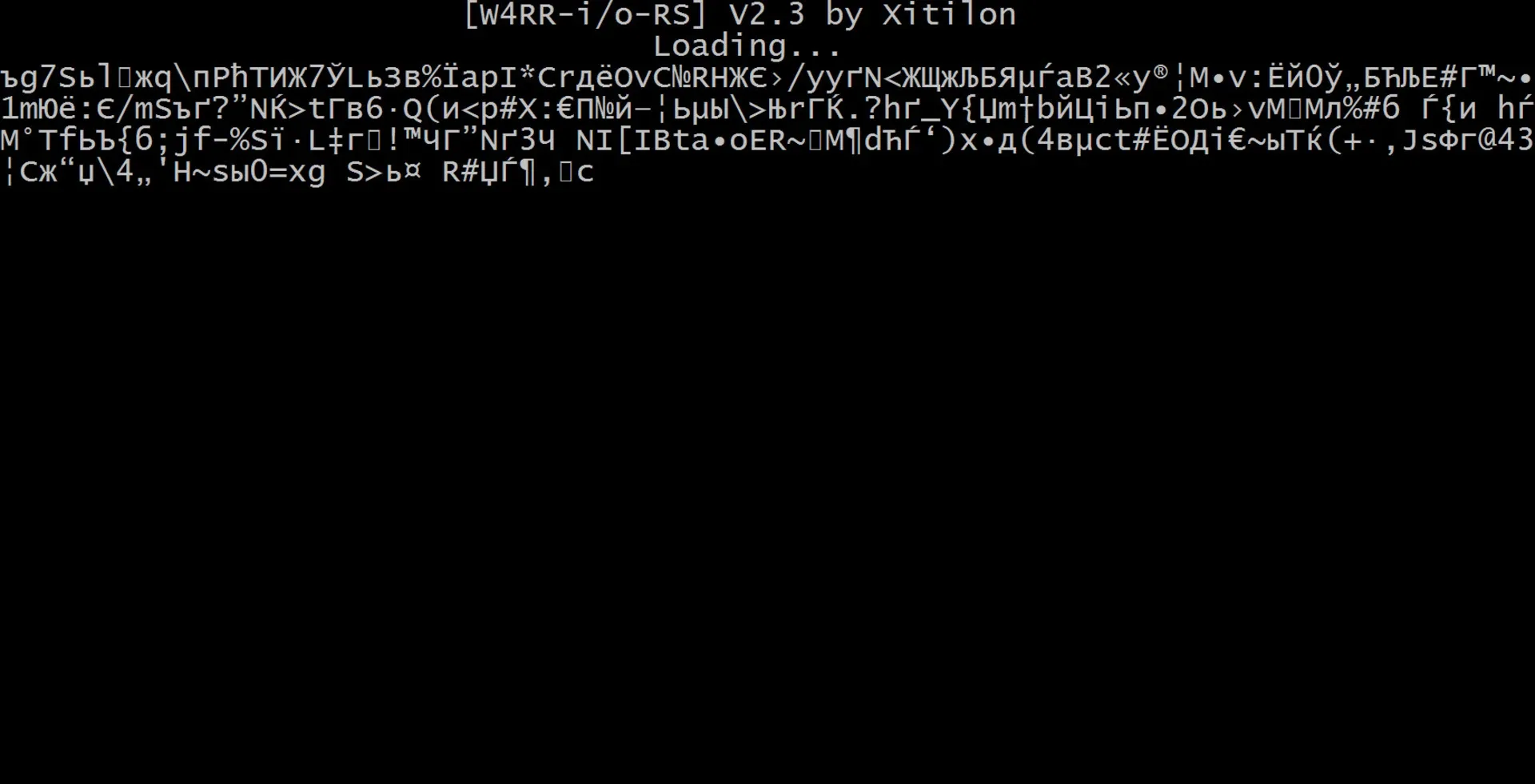Click the "ъg7S" text at first line's start
Image resolution: width=1535 pixels, height=784 pixels.
click(39, 78)
